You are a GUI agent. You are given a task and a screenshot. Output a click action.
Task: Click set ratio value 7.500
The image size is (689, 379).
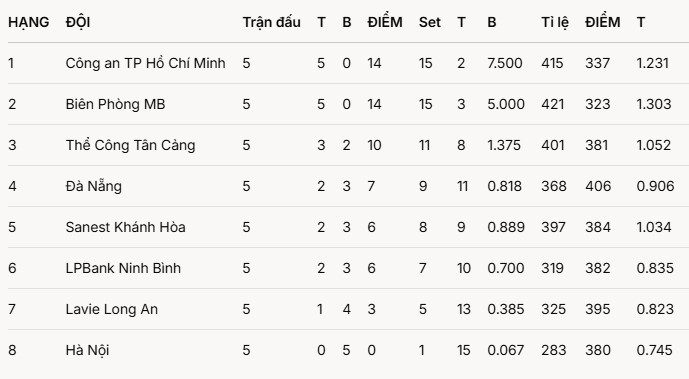click(x=504, y=63)
